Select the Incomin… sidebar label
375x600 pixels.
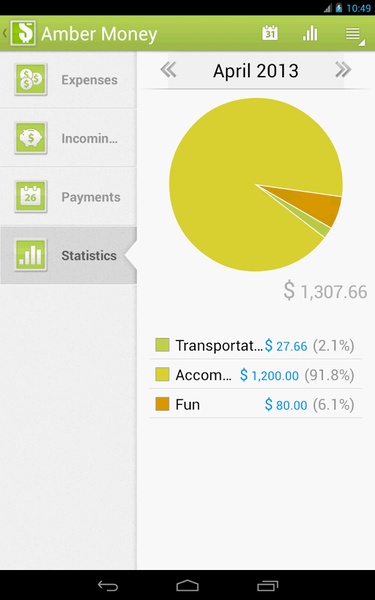tap(90, 139)
